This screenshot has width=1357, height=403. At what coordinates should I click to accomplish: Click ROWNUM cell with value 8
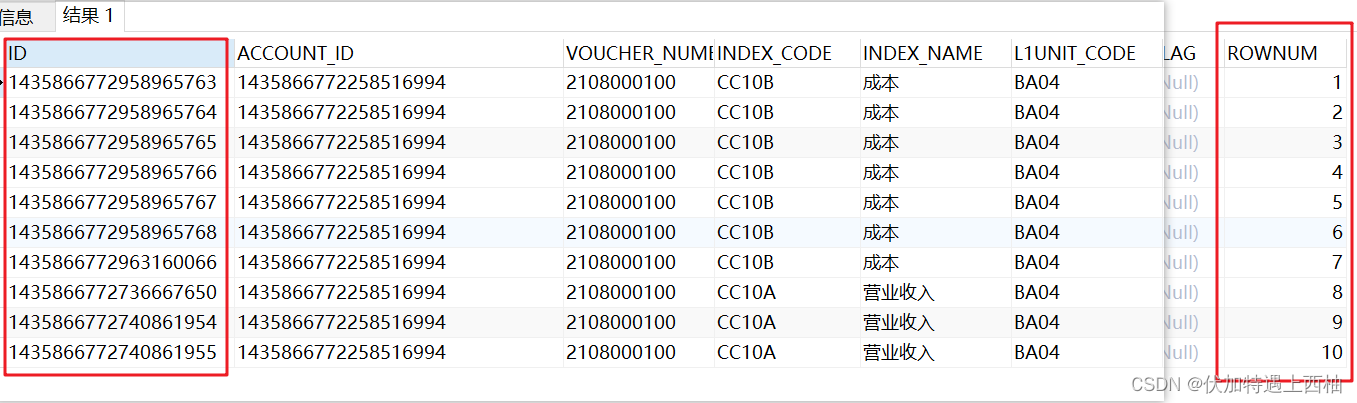(x=1287, y=293)
